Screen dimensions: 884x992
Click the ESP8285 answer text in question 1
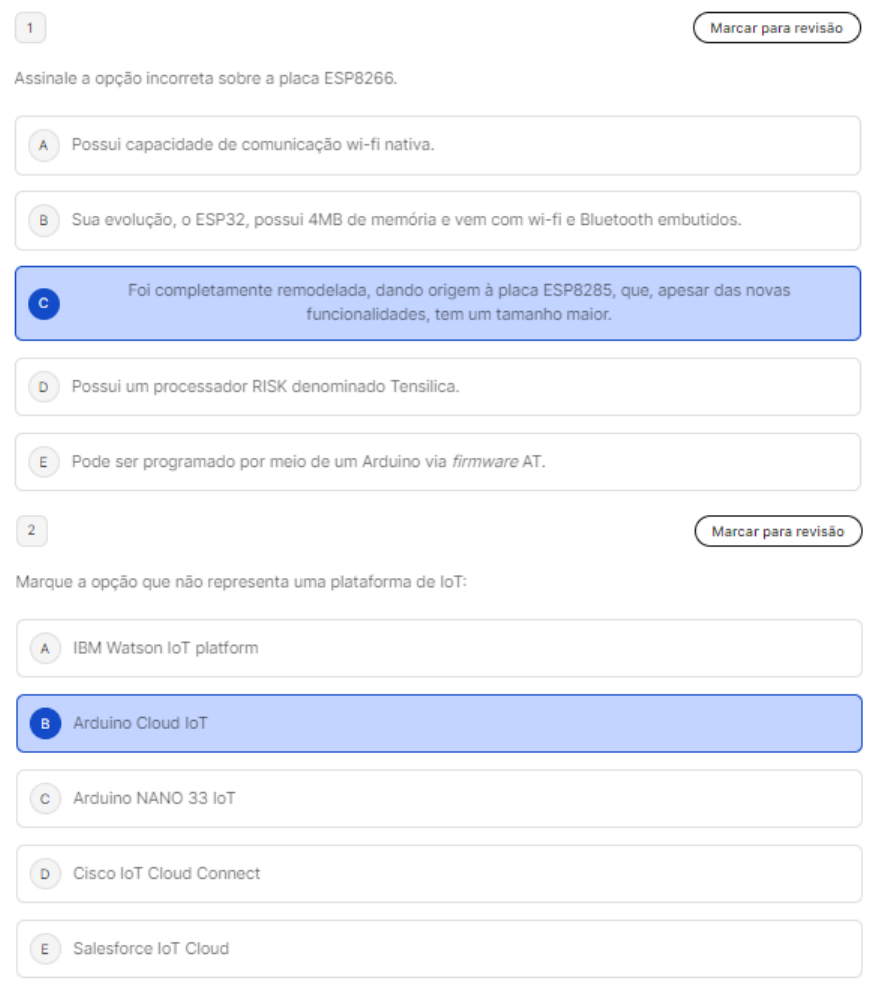(459, 302)
